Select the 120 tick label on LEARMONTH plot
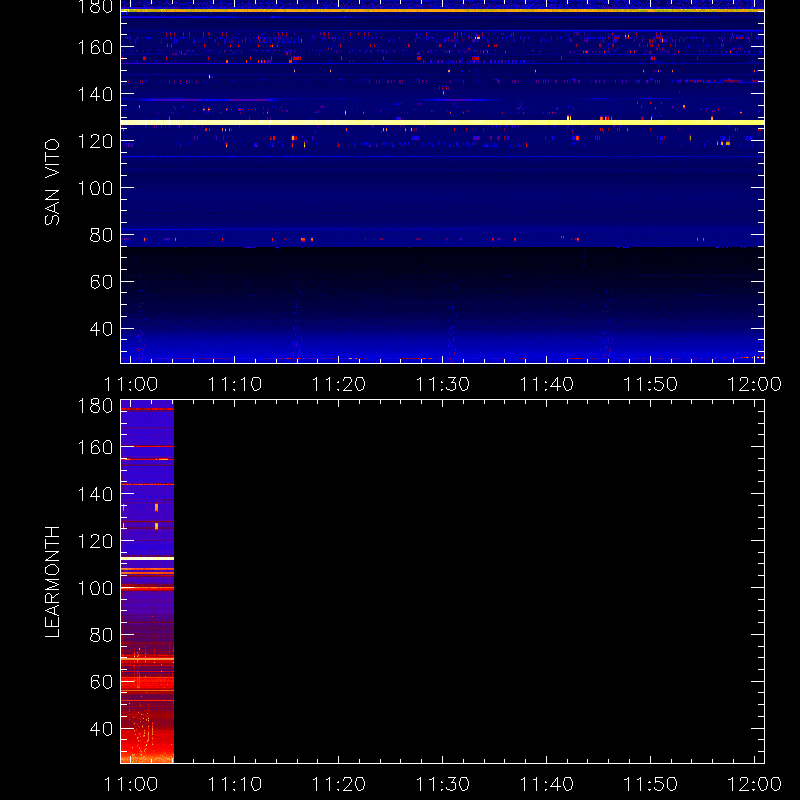This screenshot has width=800, height=800. point(95,541)
